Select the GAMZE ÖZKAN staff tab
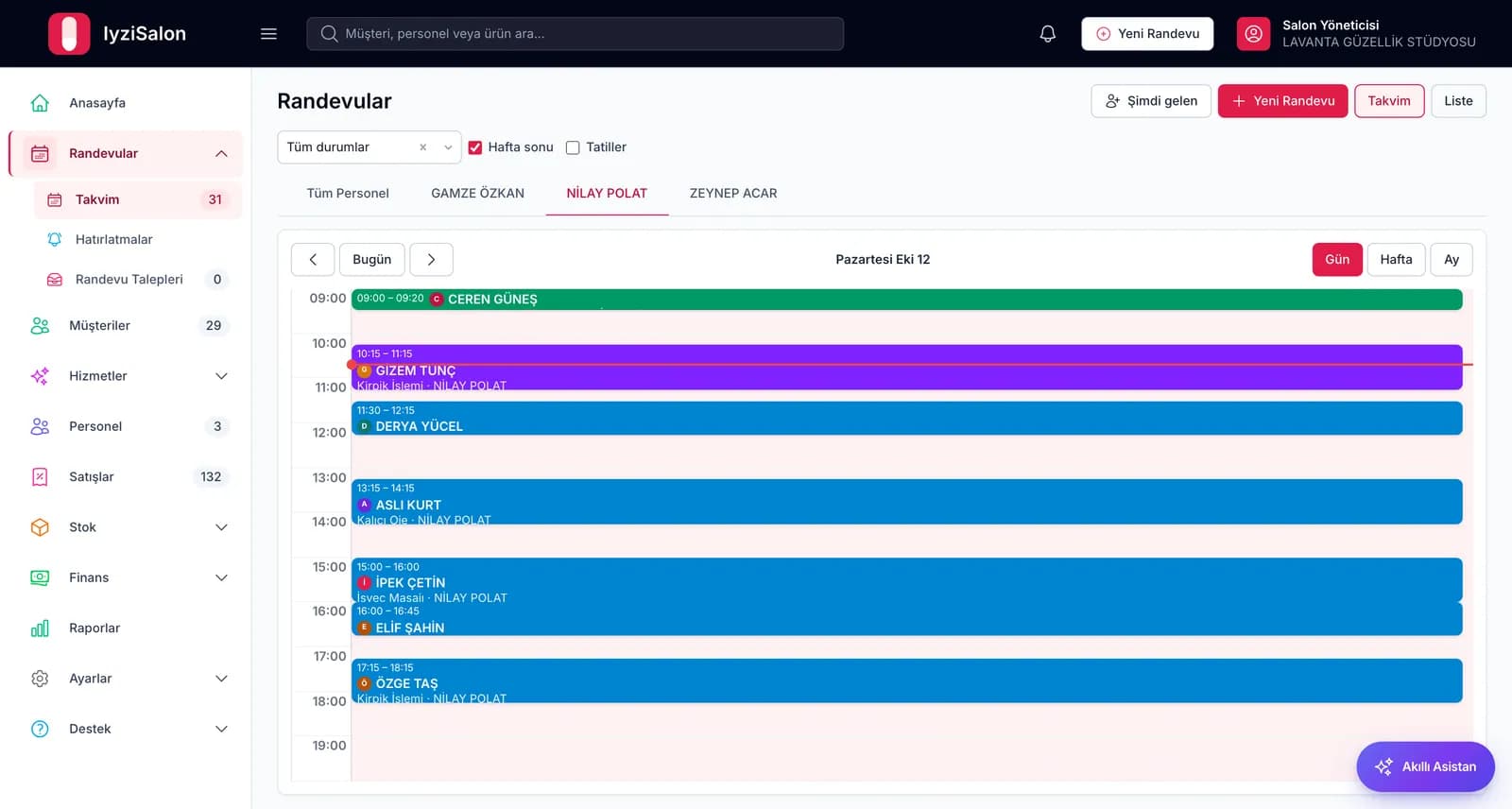Image resolution: width=1512 pixels, height=809 pixels. tap(477, 194)
